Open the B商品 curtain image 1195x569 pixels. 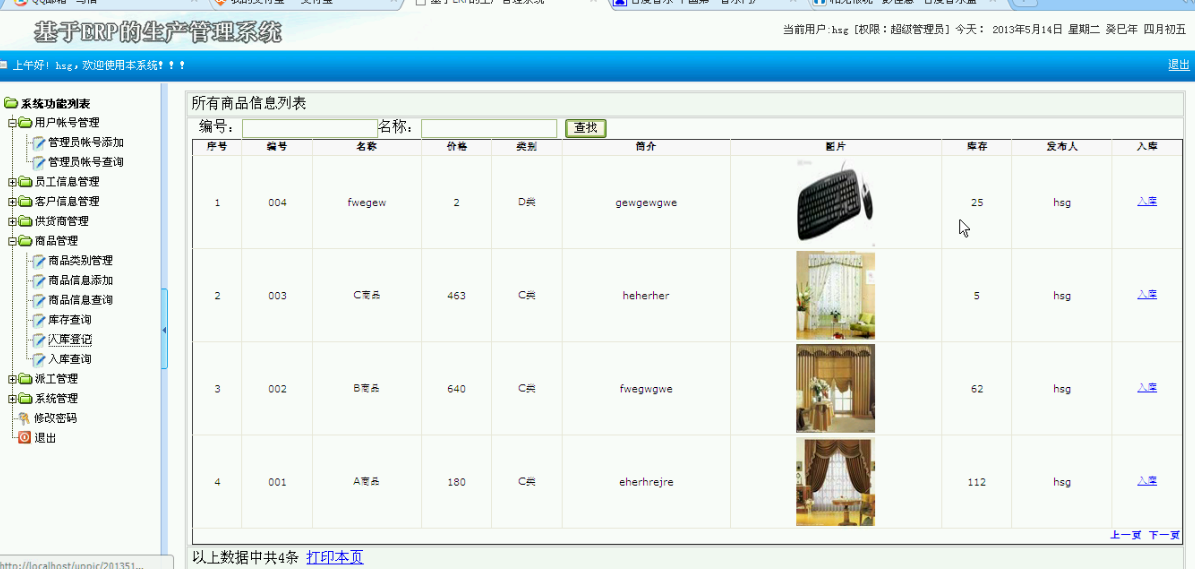click(x=835, y=388)
